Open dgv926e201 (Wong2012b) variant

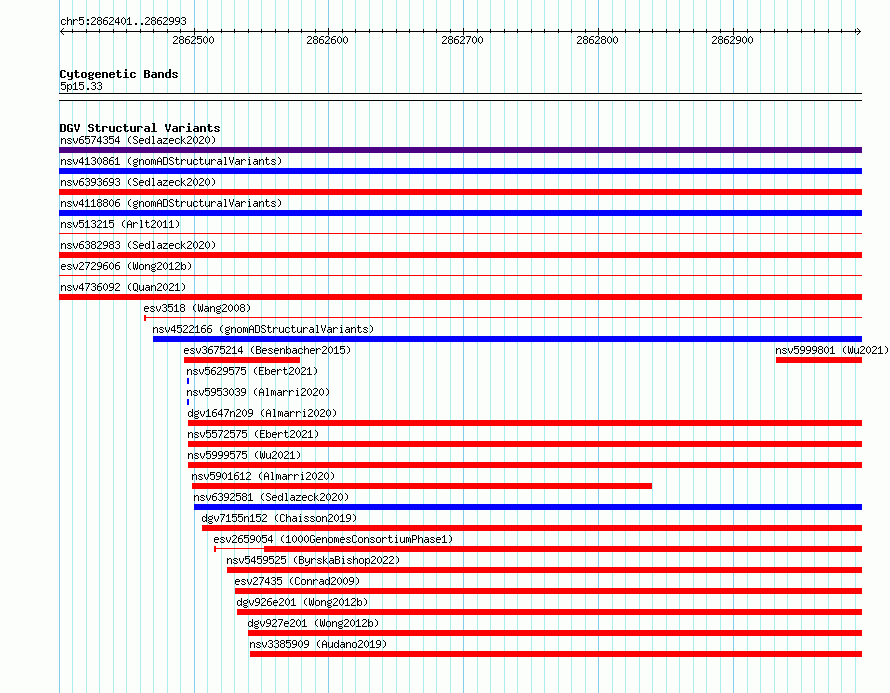(x=303, y=602)
